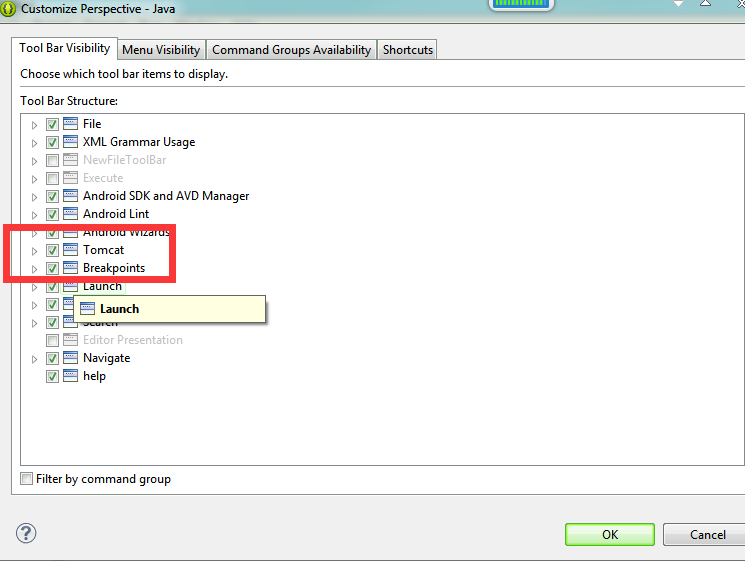Expand the XML Grammar Usage node
This screenshot has width=745, height=561.
[x=34, y=143]
